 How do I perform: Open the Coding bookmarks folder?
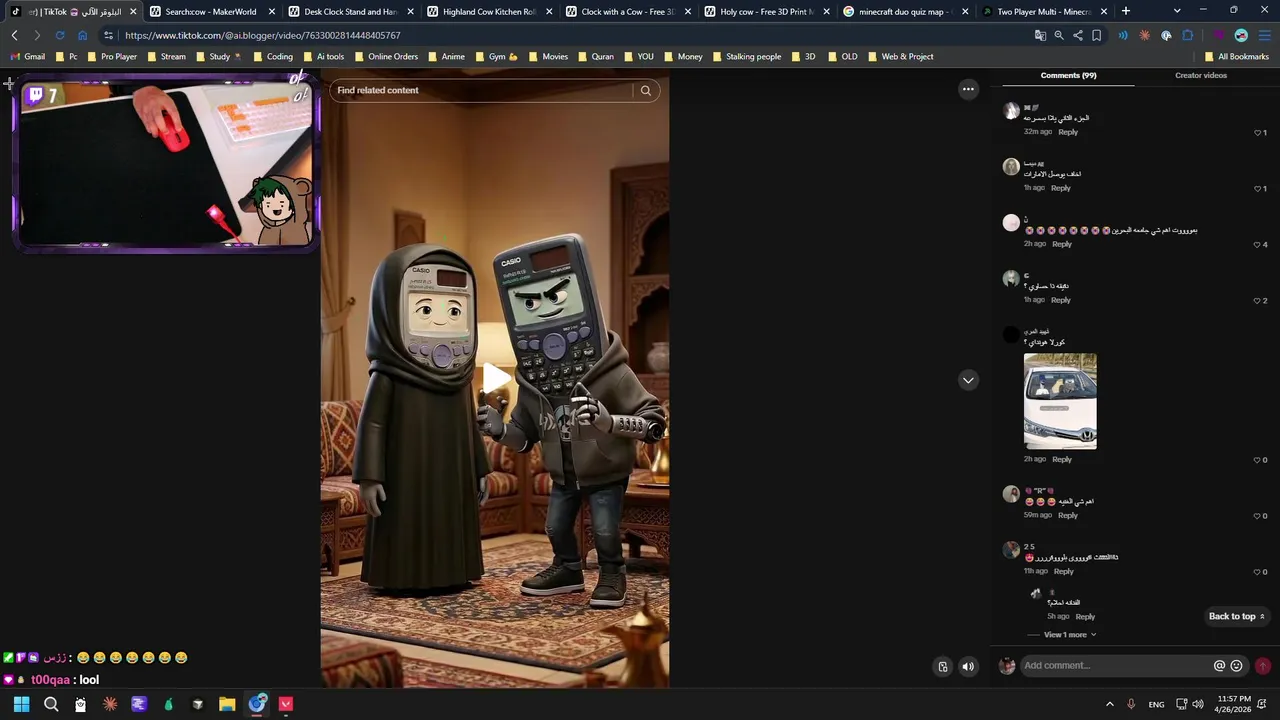pyautogui.click(x=273, y=57)
